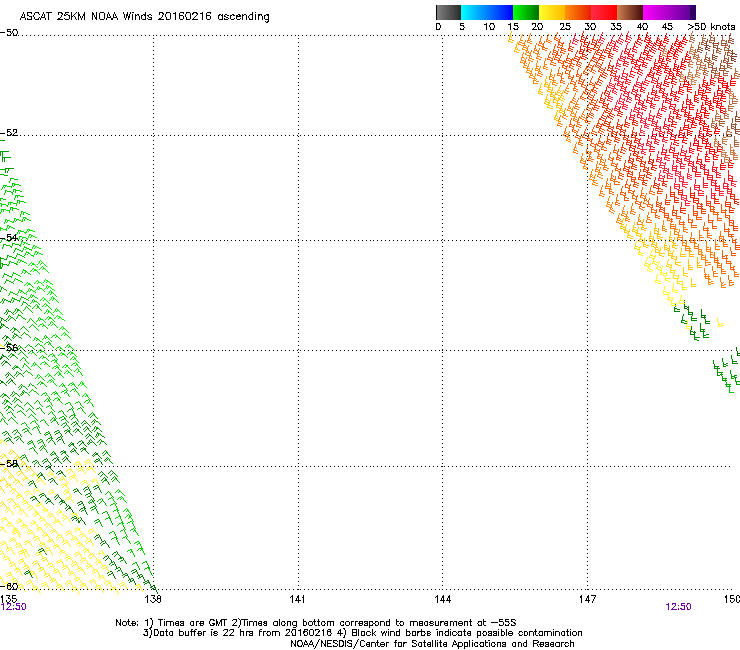Viewport: 740px width, 650px height.
Task: Click the -58 latitude label
Action: [x=9, y=464]
